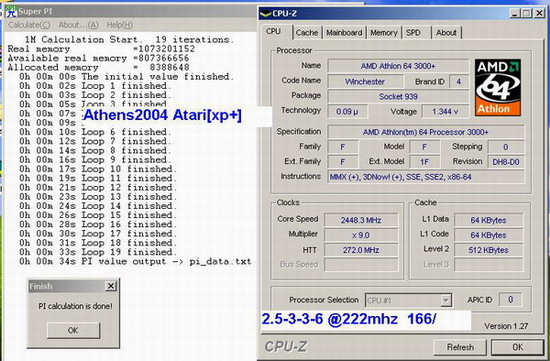Click the Ext. Model value 1F
This screenshot has height=361, width=550.
point(424,162)
